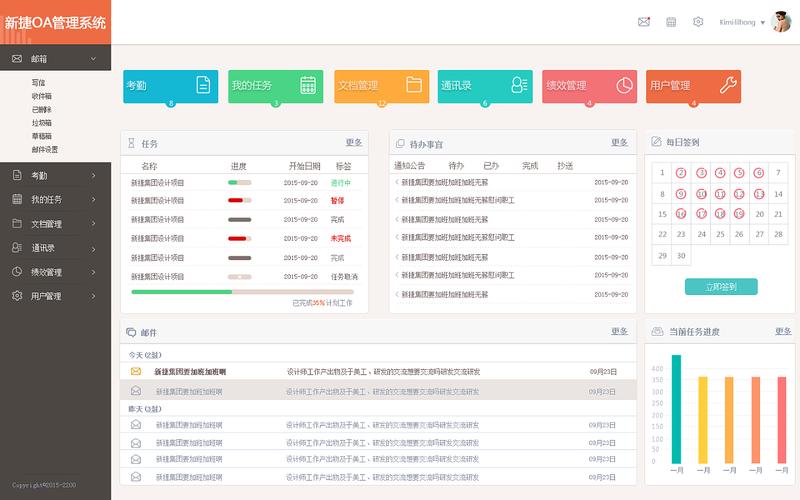
Task: Open 邮件设置 in the sidebar
Action: tap(44, 149)
